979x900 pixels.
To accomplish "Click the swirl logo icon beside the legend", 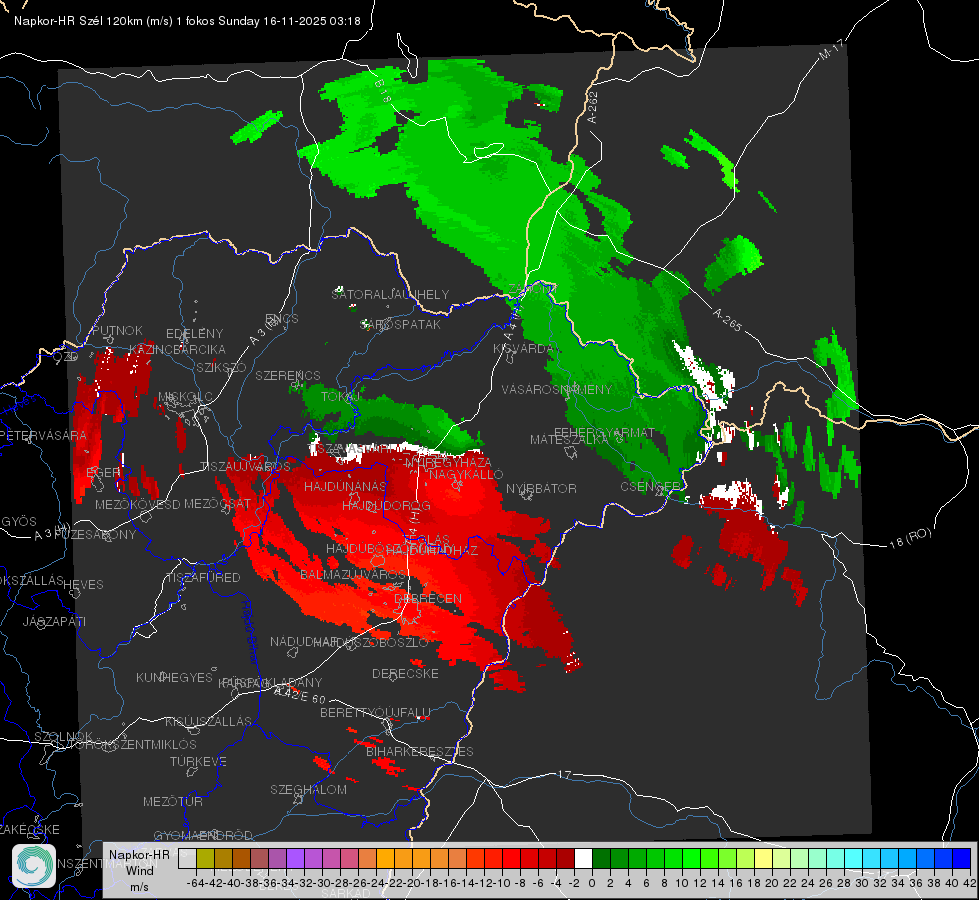I will point(34,866).
